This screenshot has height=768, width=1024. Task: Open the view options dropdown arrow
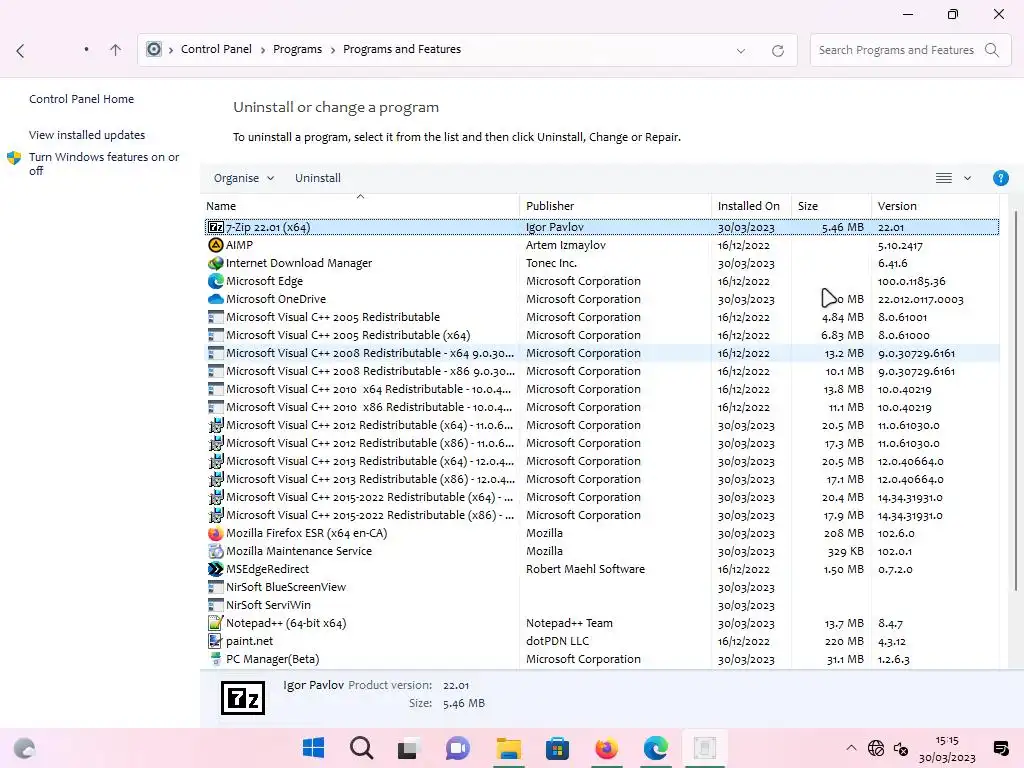(x=967, y=178)
